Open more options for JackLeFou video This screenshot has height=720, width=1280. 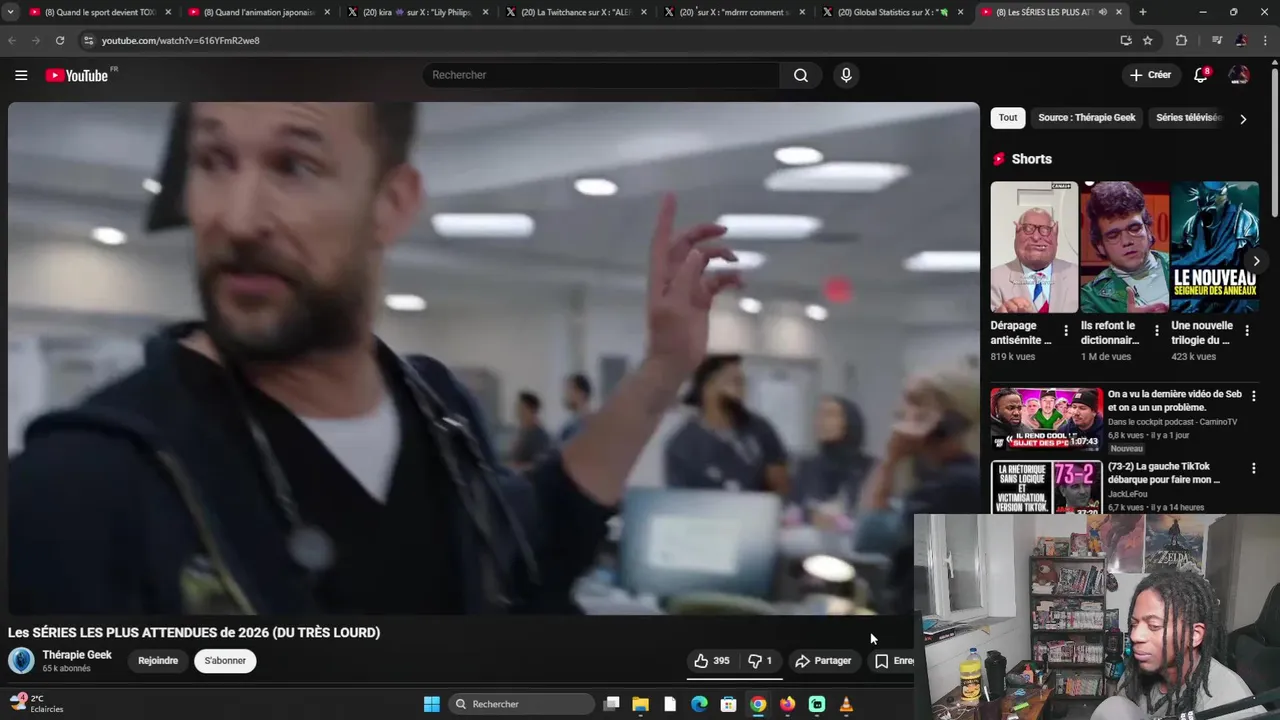point(1254,468)
